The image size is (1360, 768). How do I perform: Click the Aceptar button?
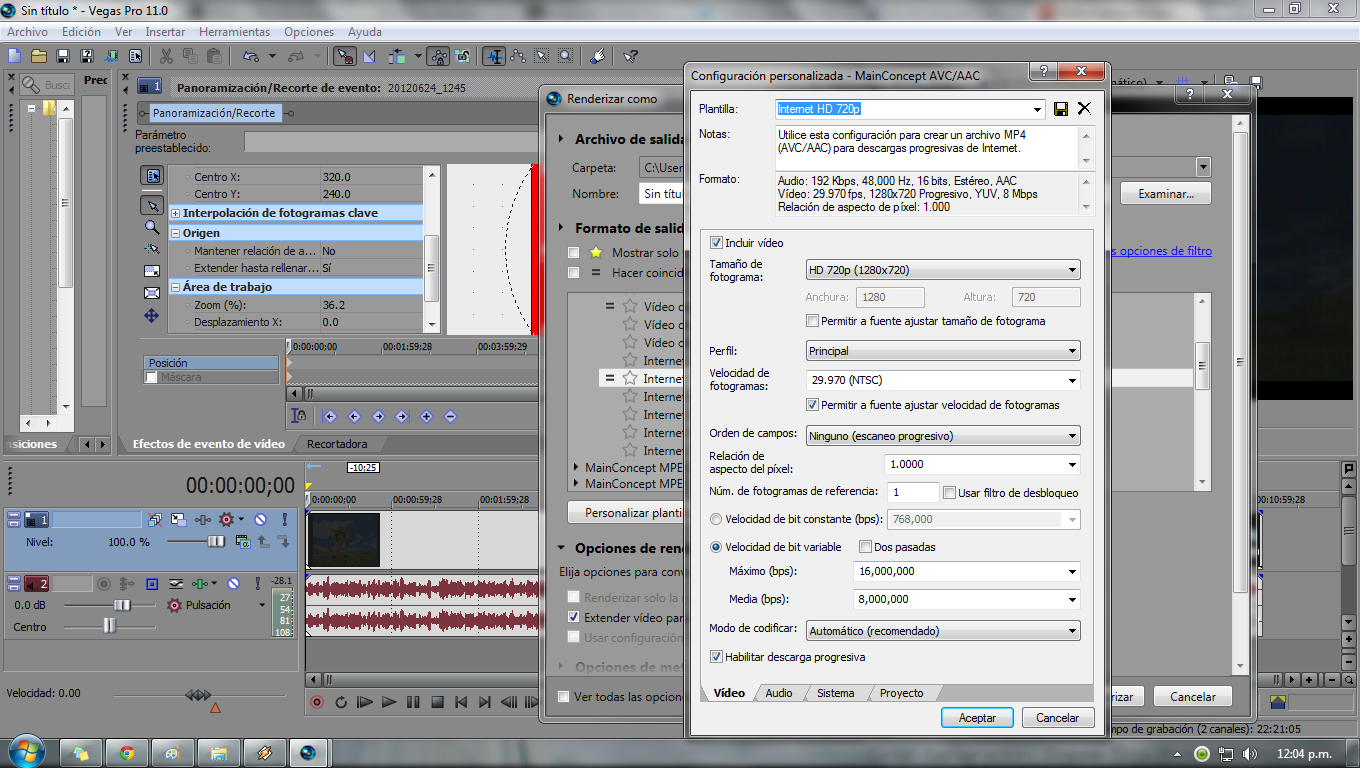(977, 718)
